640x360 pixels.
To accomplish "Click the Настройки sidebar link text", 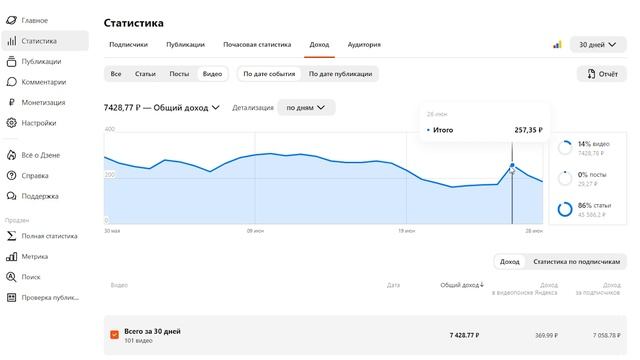I will 39,123.
